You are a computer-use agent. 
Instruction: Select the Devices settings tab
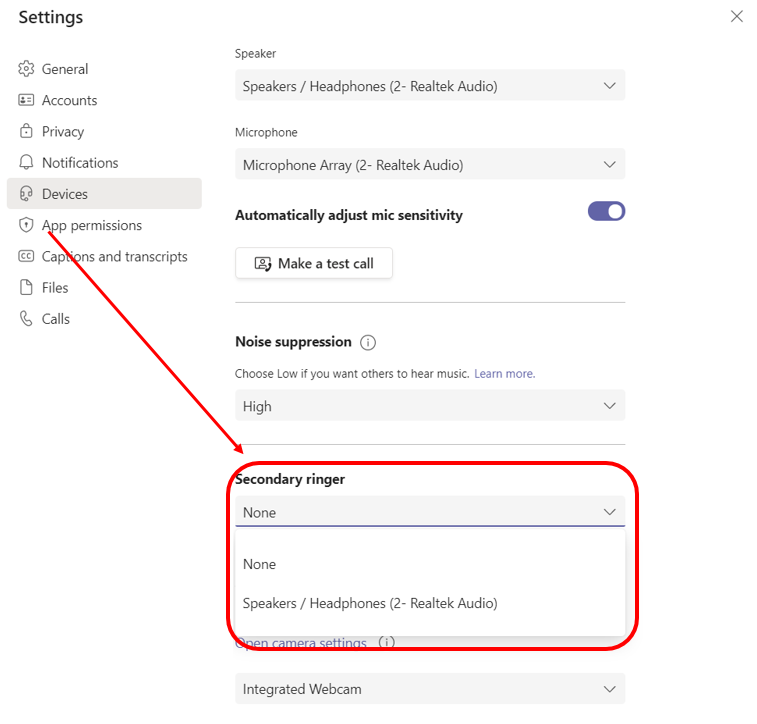click(x=104, y=194)
